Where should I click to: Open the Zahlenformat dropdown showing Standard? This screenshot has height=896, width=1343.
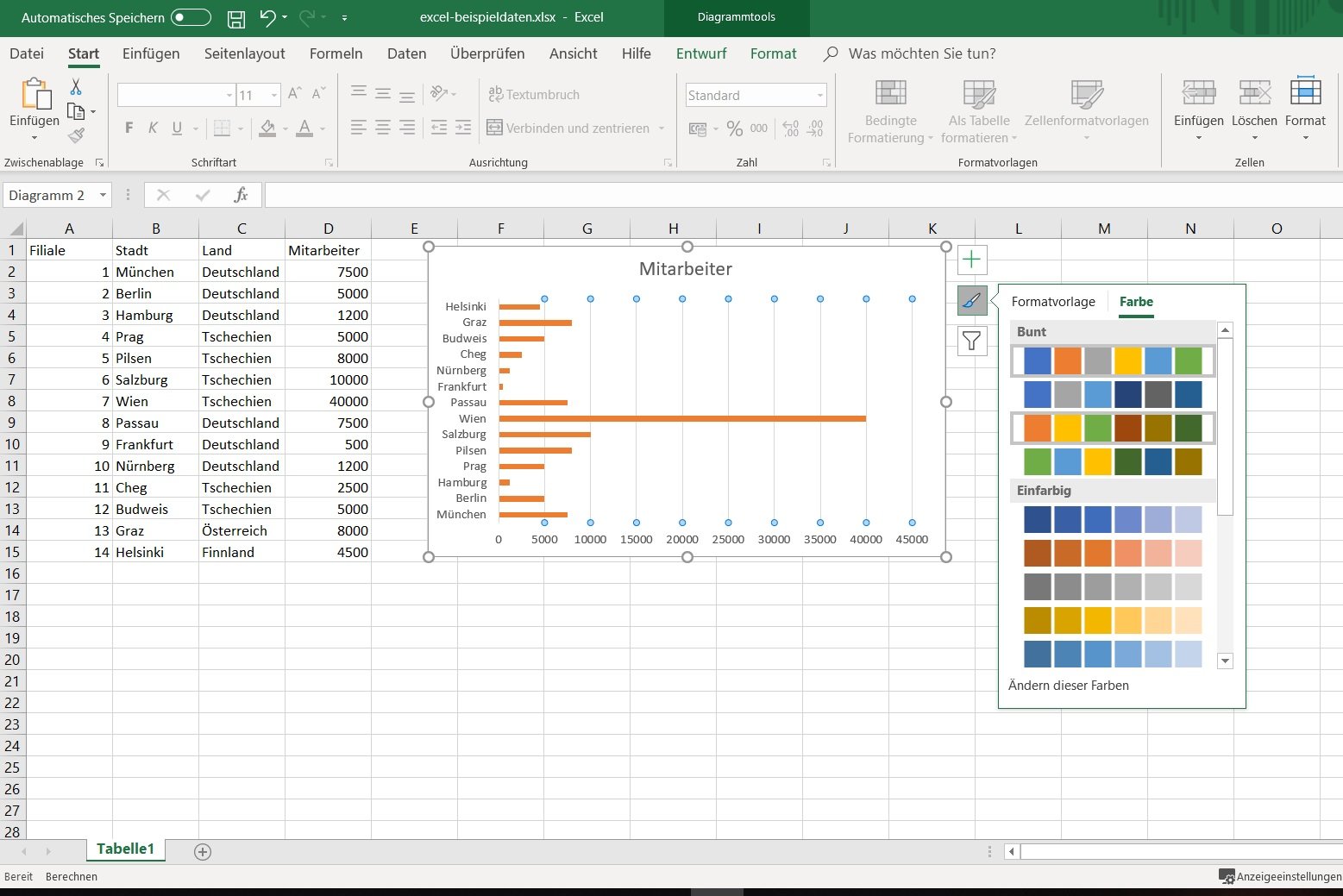pos(818,95)
